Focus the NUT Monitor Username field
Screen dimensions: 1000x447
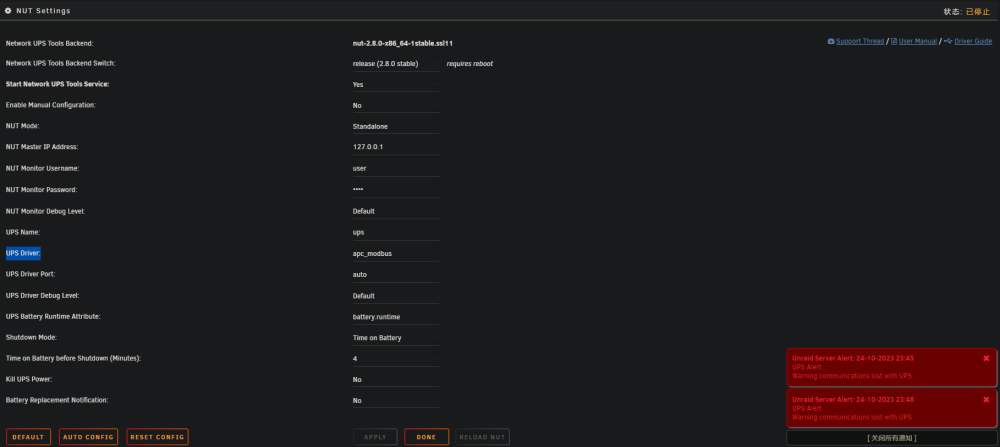[395, 169]
